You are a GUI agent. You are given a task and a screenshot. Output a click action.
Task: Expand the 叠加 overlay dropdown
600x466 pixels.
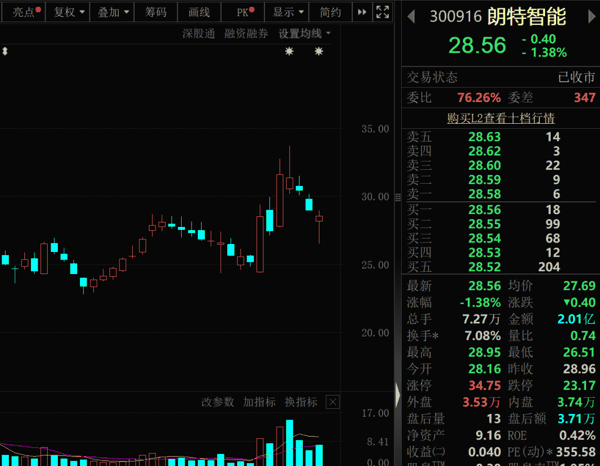click(112, 12)
